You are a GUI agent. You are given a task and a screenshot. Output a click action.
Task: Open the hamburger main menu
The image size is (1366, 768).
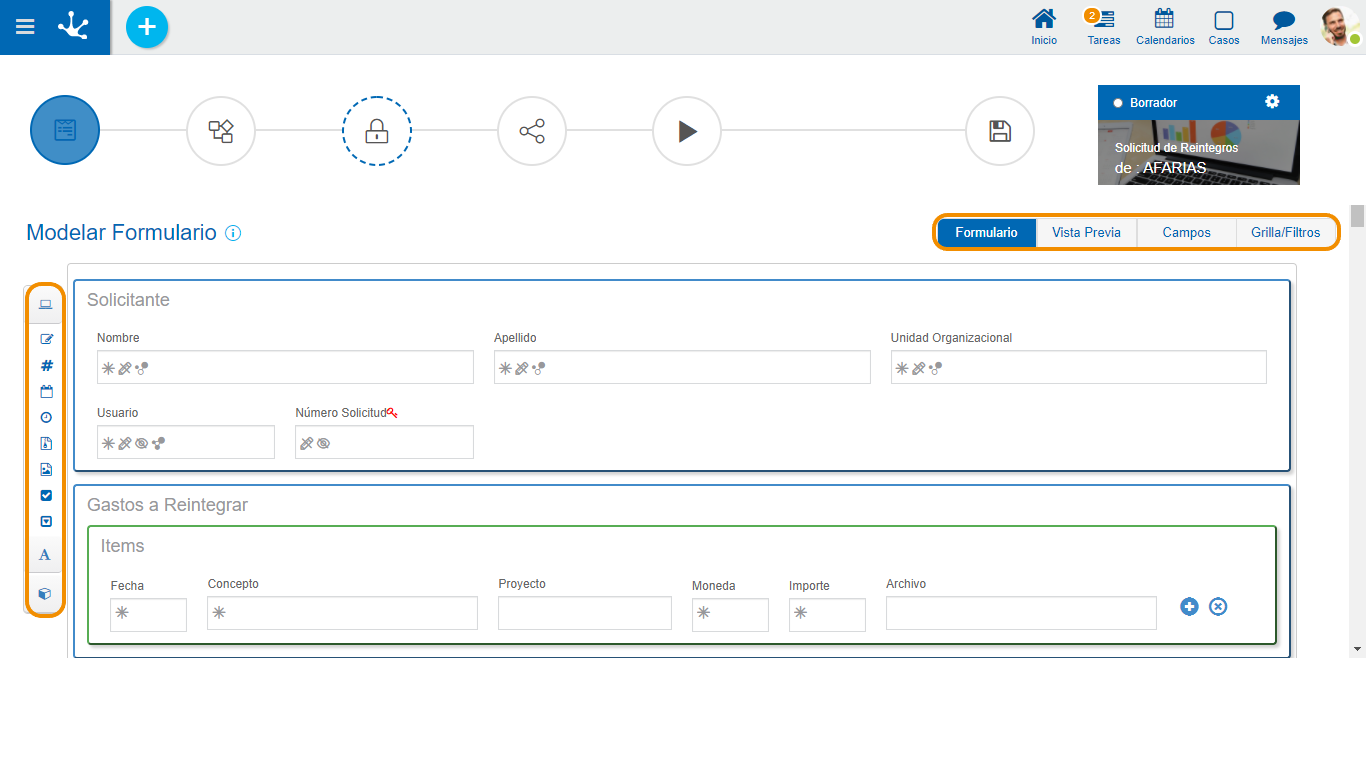(x=25, y=27)
